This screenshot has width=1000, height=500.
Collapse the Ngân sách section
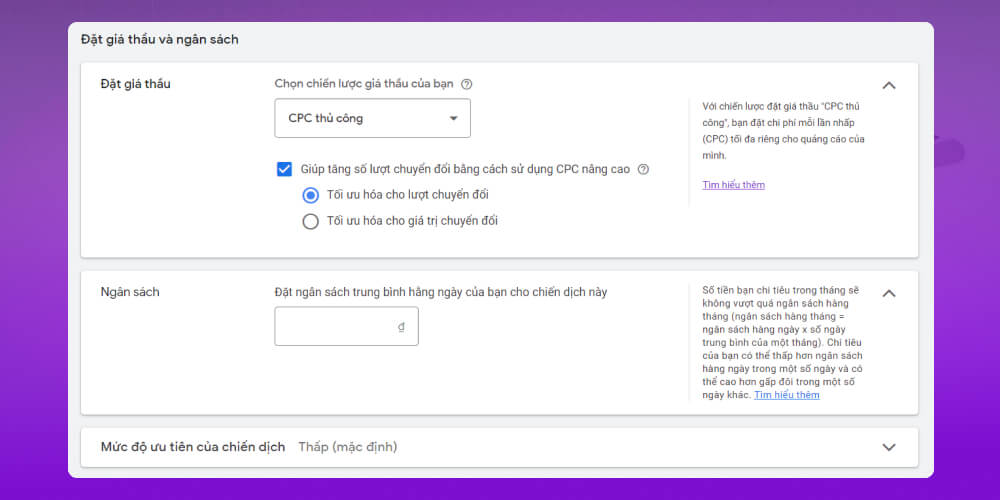[x=888, y=293]
